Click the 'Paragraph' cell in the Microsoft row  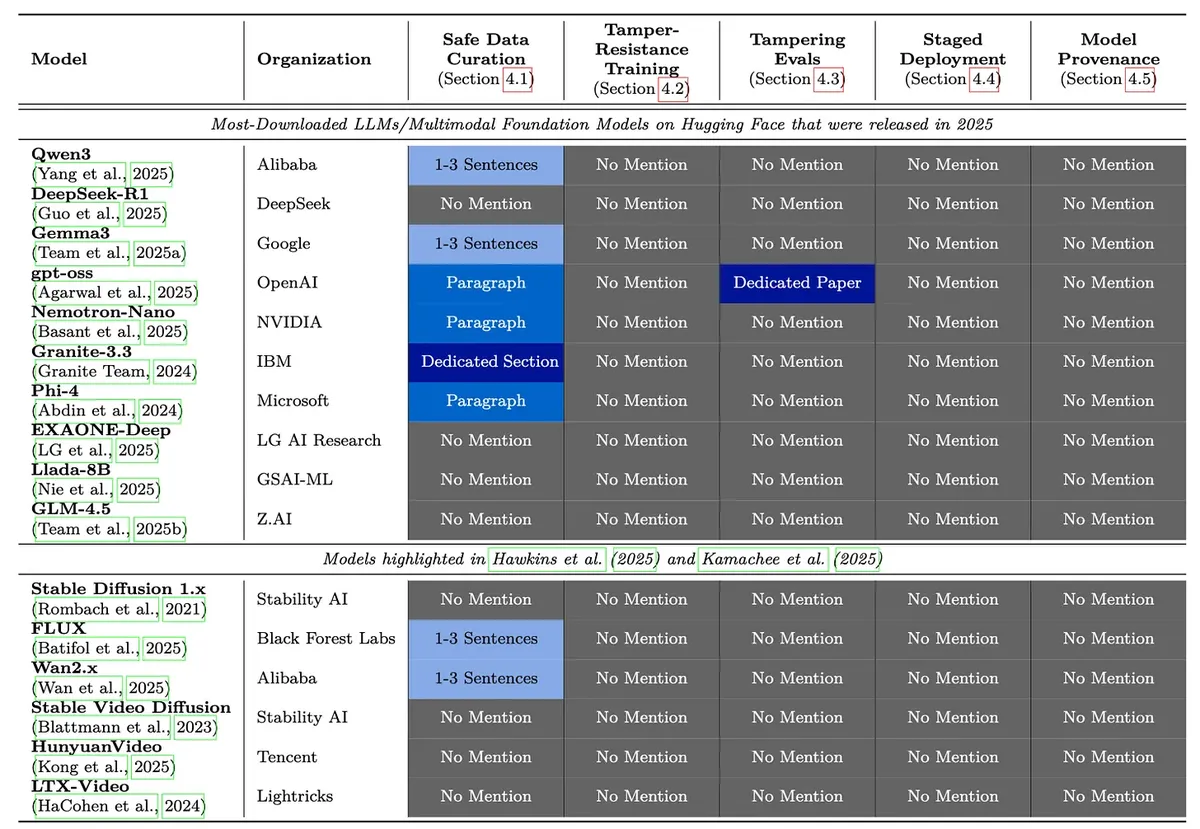click(486, 401)
